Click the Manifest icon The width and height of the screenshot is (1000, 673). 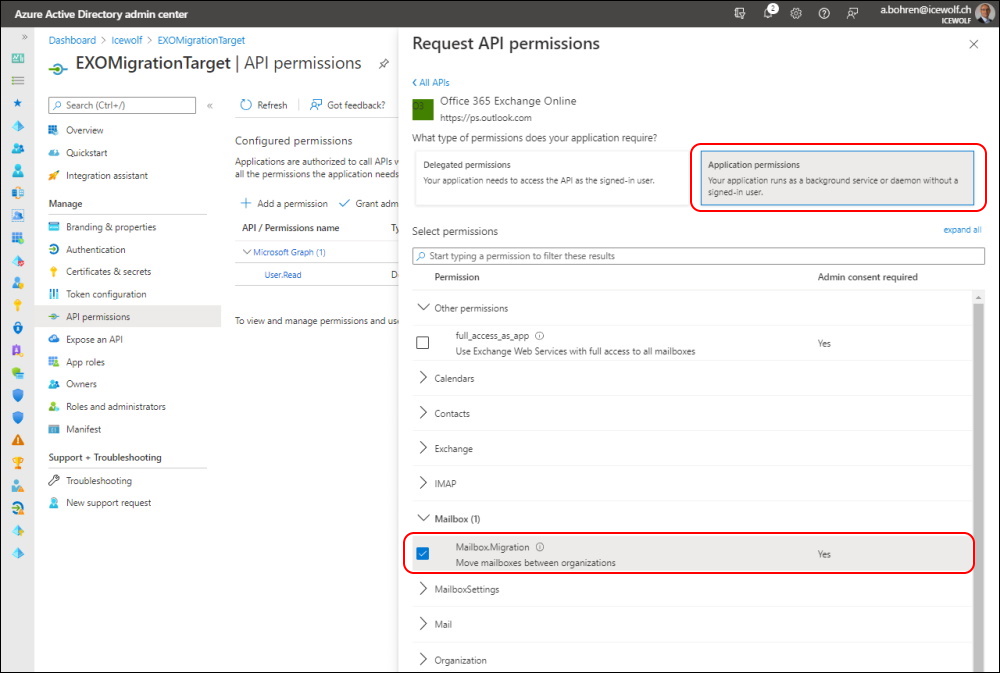[54, 429]
